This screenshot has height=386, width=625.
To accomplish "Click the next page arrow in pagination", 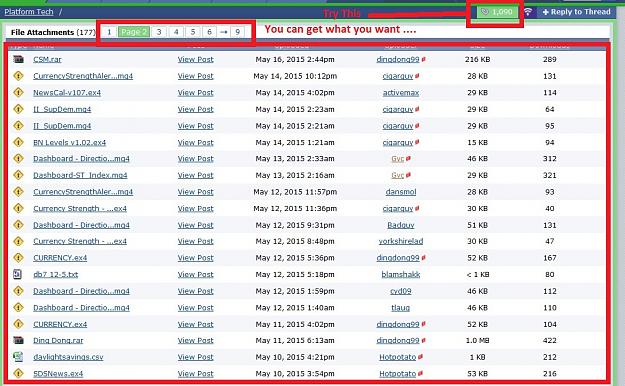I will 224,32.
